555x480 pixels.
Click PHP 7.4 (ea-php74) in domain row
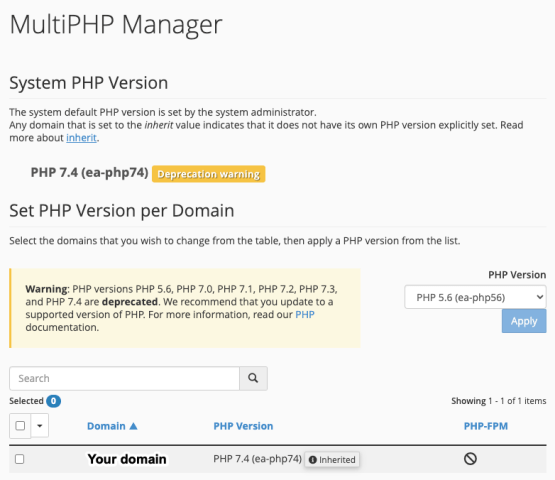coord(257,459)
